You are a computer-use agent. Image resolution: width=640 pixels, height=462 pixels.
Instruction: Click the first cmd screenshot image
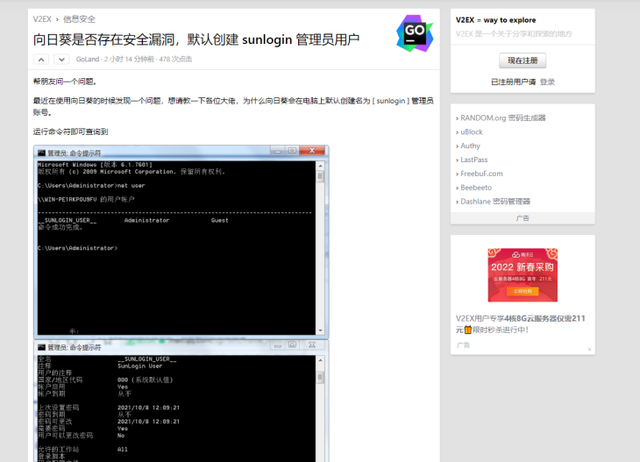(180, 240)
